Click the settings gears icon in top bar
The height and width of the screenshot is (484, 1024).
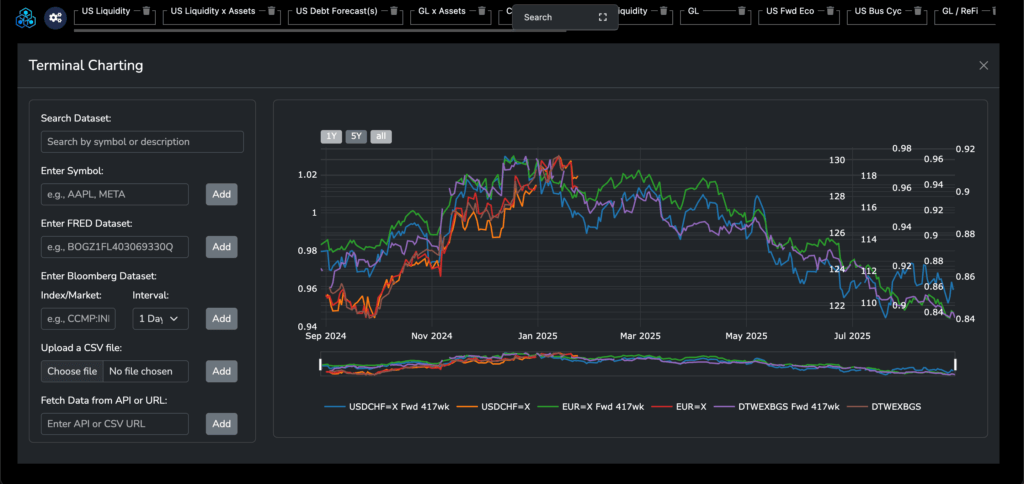[56, 17]
